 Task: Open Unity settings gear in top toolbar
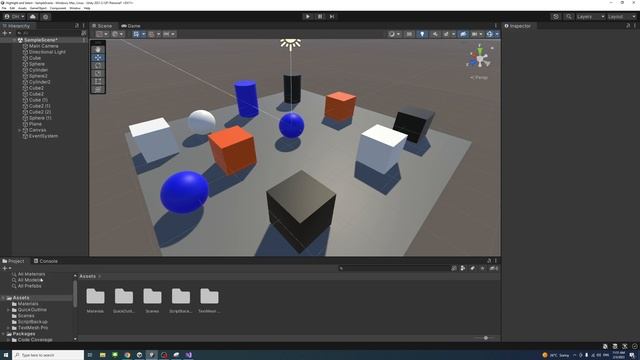point(46,17)
